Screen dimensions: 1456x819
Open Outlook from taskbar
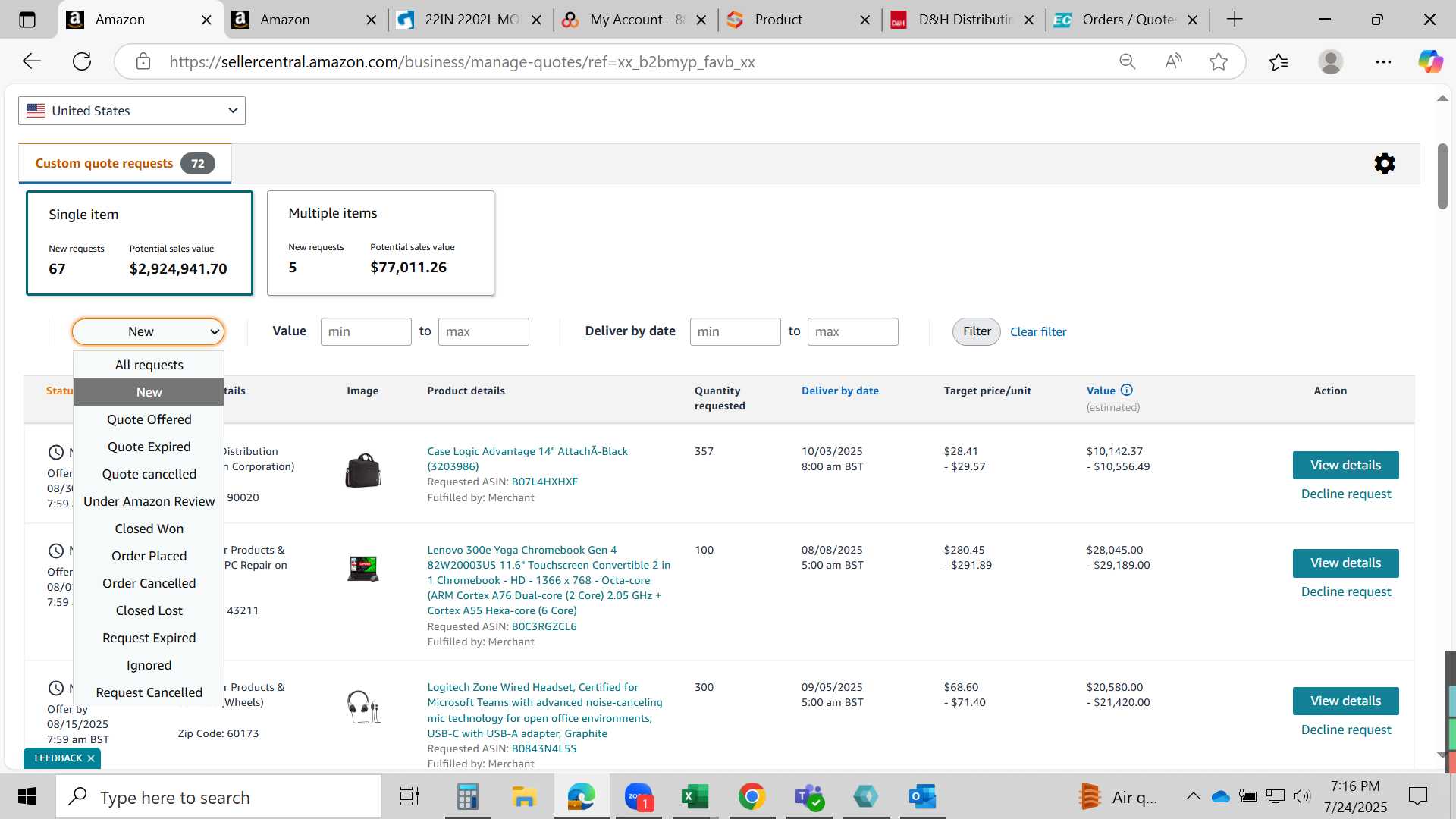(x=922, y=797)
